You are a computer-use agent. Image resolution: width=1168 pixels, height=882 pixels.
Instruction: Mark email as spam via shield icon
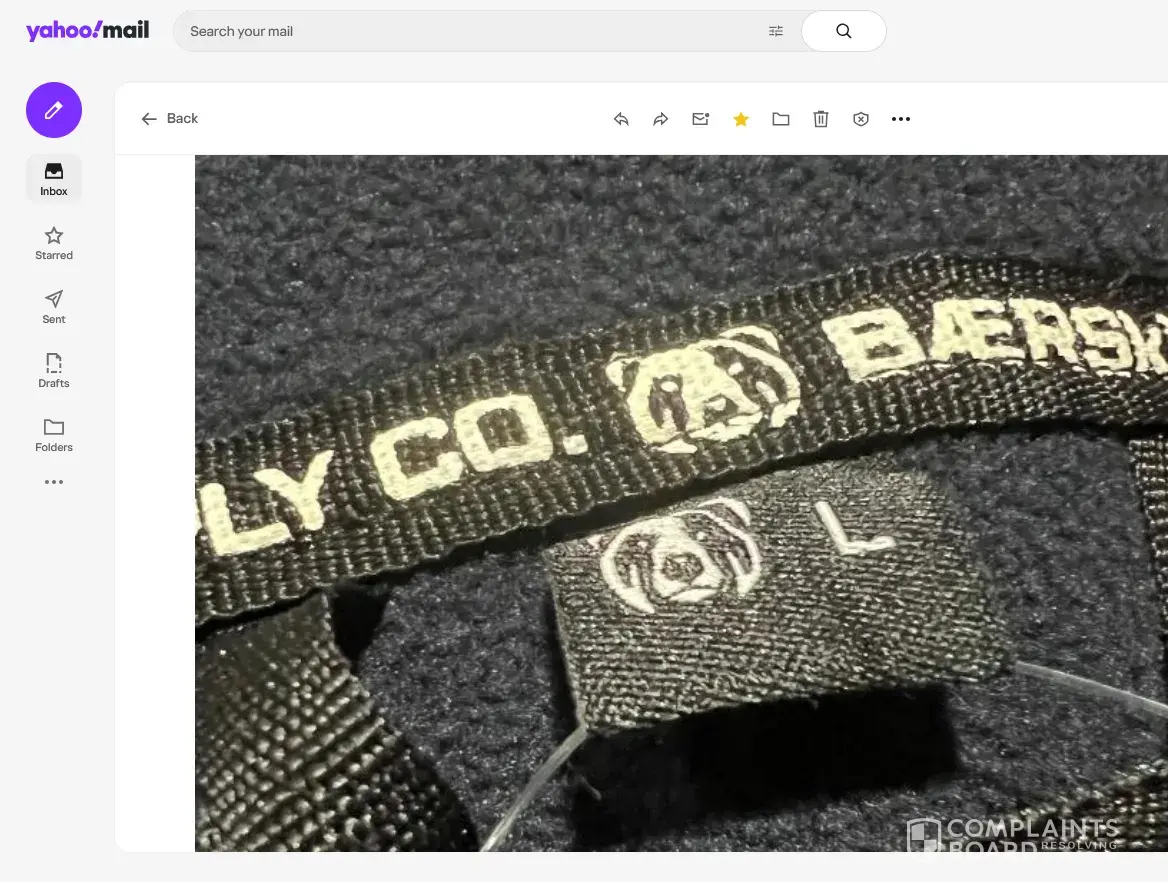click(x=861, y=119)
